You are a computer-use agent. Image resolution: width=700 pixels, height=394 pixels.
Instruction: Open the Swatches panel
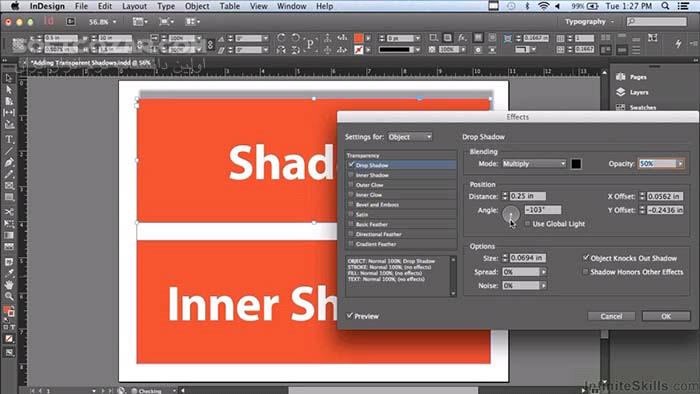[x=636, y=107]
